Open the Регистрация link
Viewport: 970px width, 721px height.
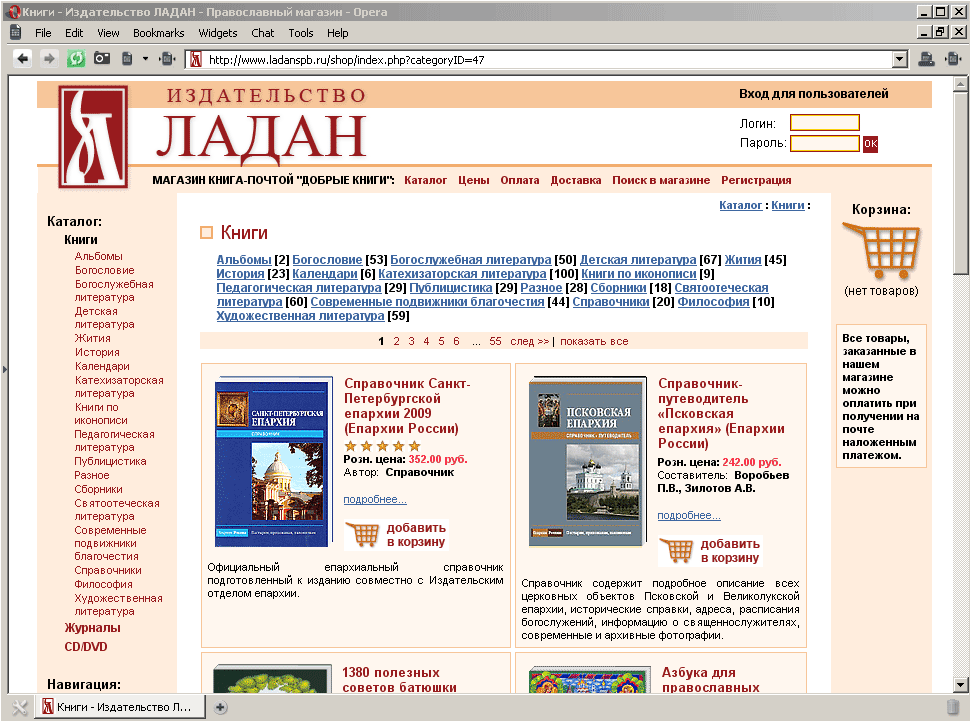coord(756,180)
